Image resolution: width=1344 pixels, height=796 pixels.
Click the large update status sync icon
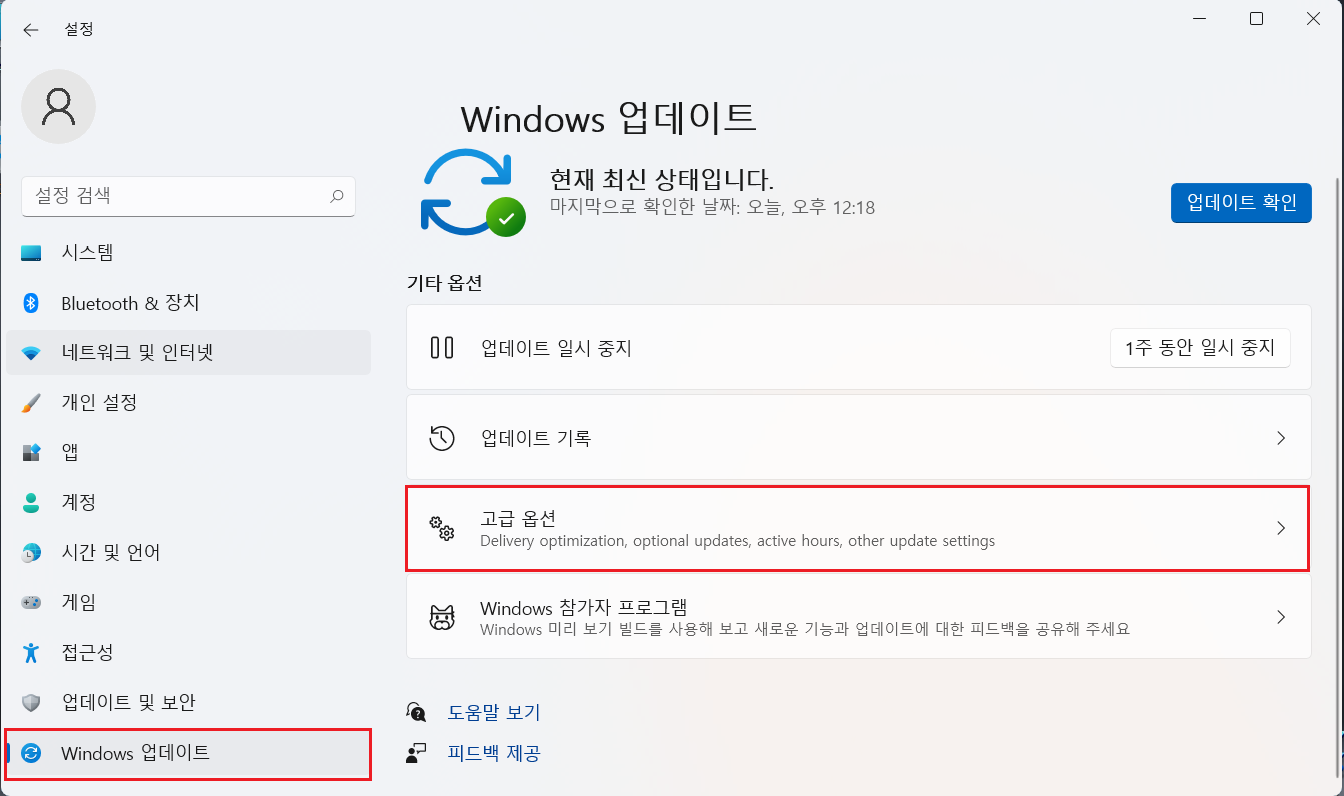pyautogui.click(x=472, y=192)
